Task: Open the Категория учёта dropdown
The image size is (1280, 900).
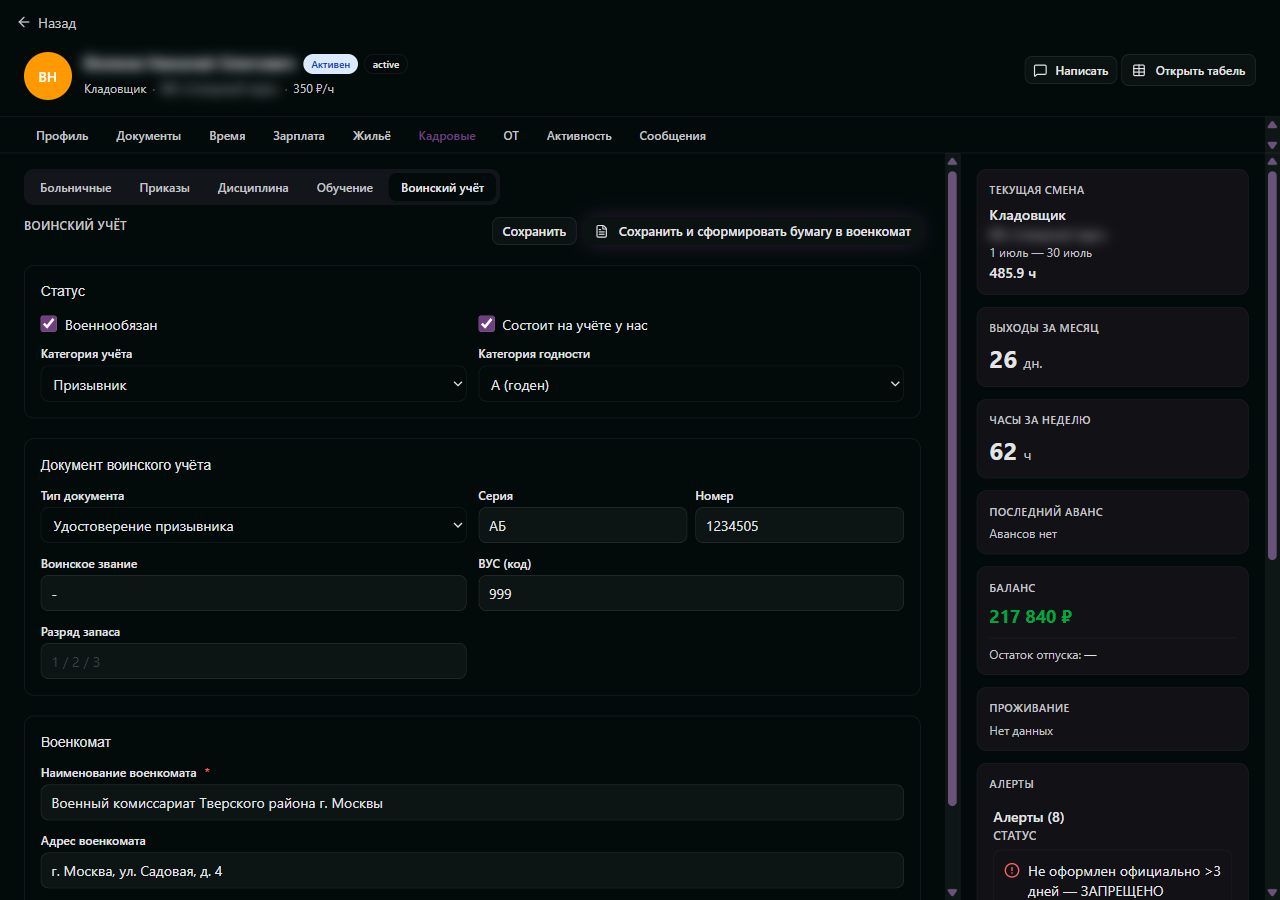Action: pos(254,384)
